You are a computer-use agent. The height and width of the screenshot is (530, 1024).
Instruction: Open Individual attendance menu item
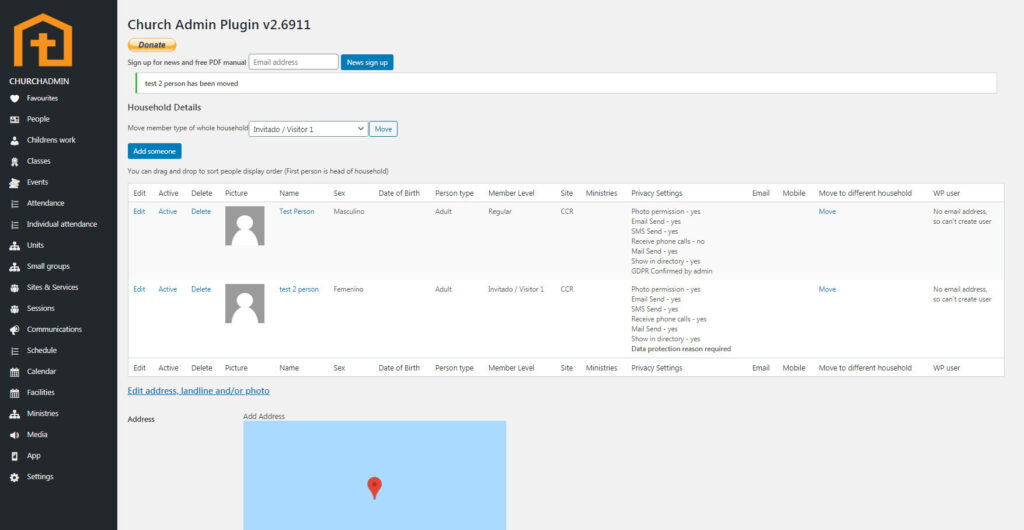pos(61,224)
